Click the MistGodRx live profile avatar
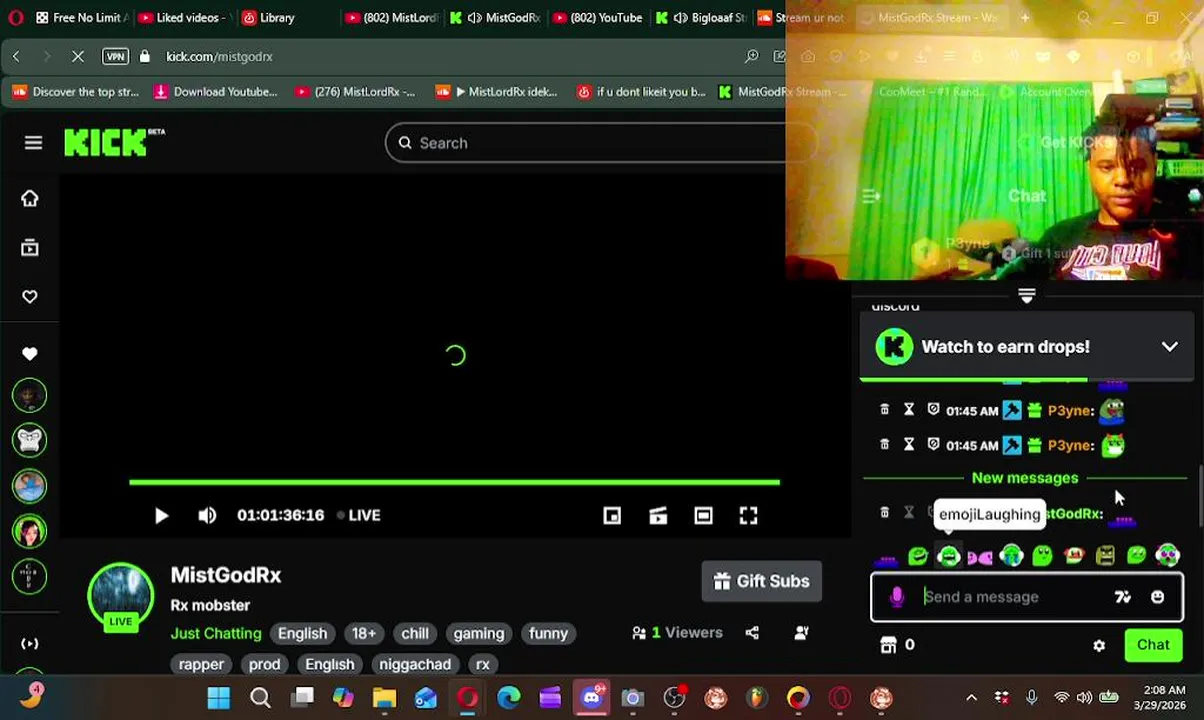1204x720 pixels. pos(121,597)
